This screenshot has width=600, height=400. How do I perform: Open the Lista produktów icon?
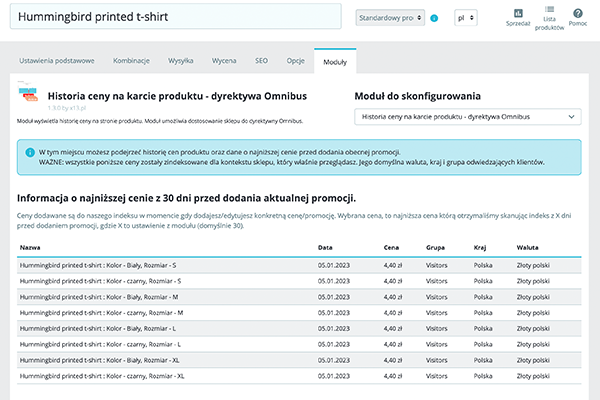(x=549, y=18)
